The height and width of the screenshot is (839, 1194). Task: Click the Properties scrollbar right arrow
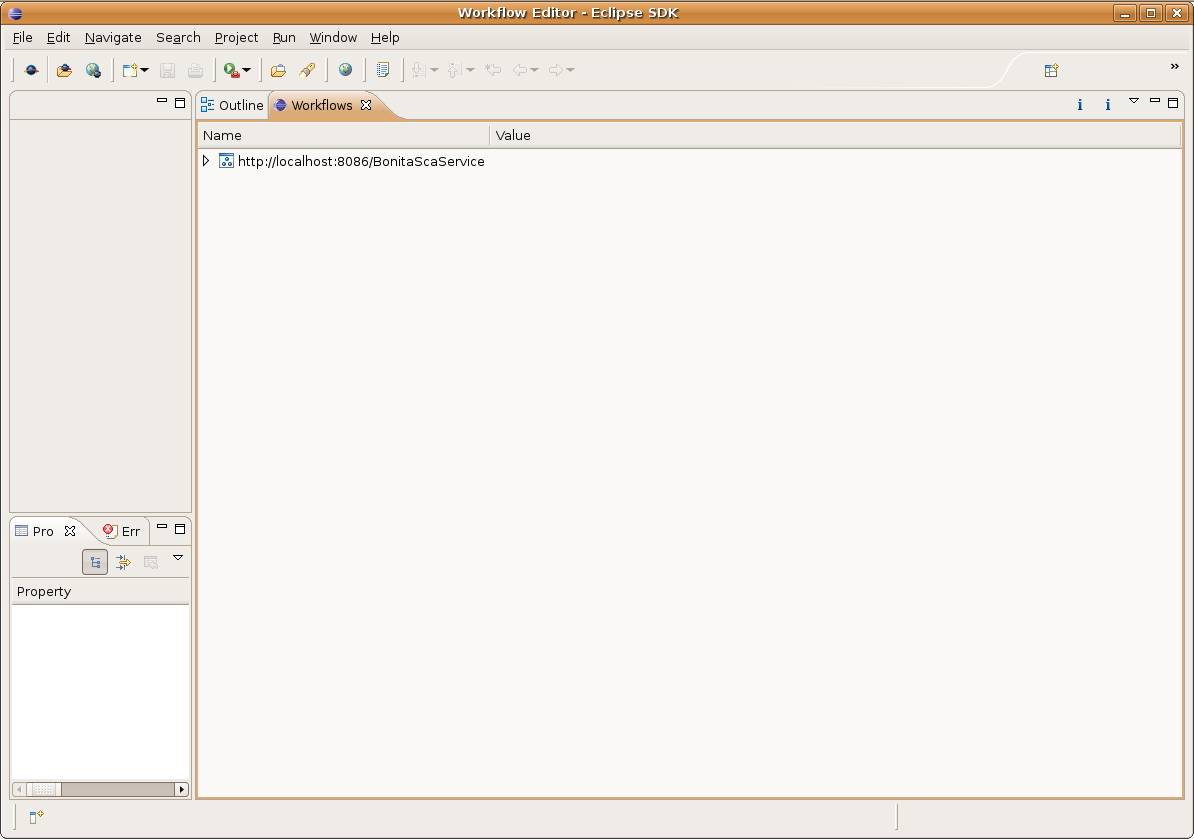[181, 790]
